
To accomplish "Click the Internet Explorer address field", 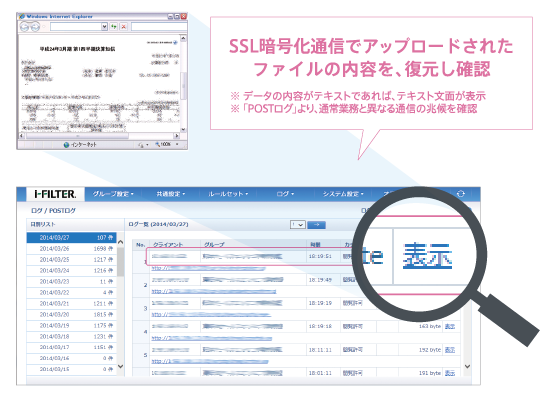I will [76, 27].
